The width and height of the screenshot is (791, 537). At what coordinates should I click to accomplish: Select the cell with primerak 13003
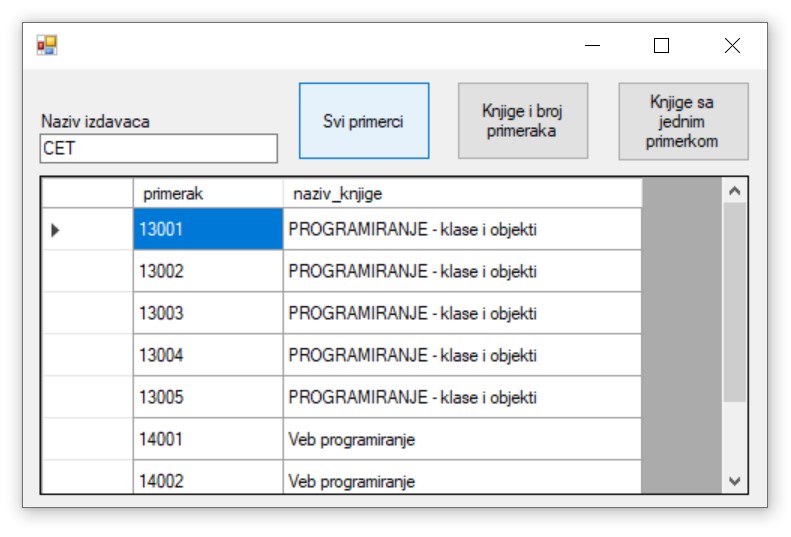coord(208,313)
